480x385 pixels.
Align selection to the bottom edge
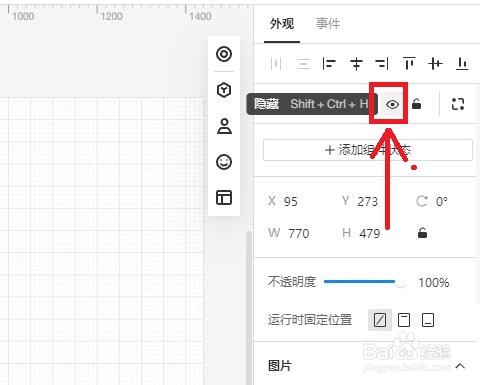(x=462, y=63)
